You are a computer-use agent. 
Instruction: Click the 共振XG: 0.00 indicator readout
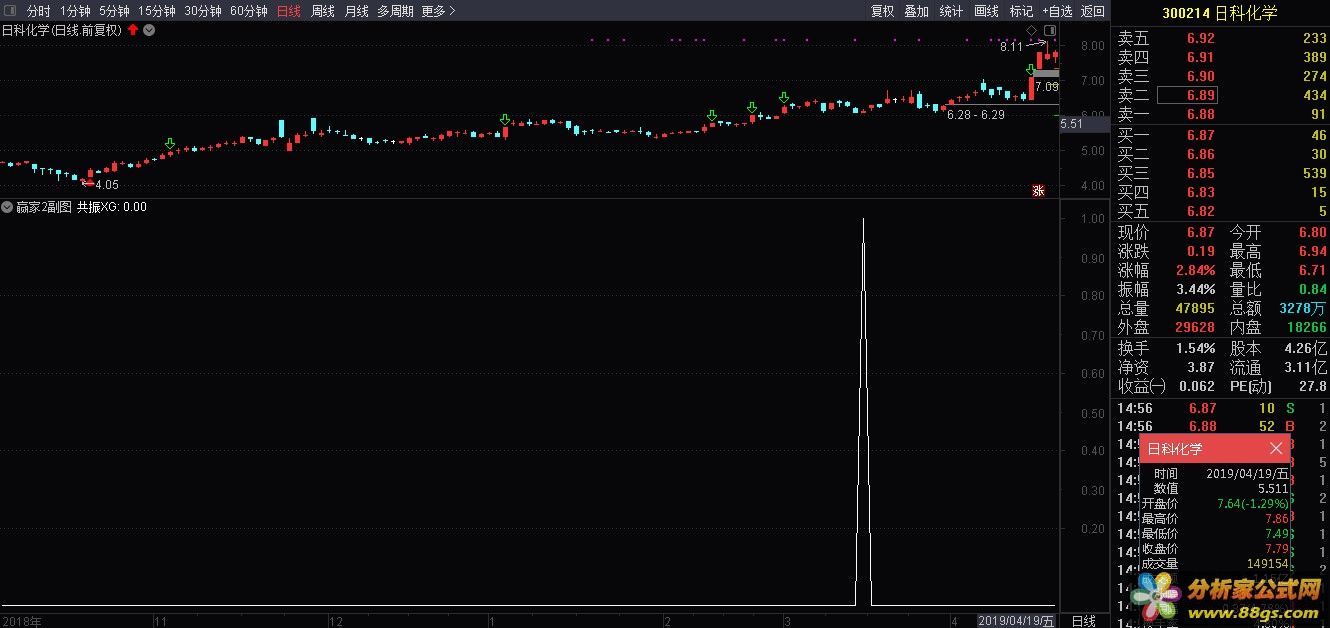click(112, 207)
